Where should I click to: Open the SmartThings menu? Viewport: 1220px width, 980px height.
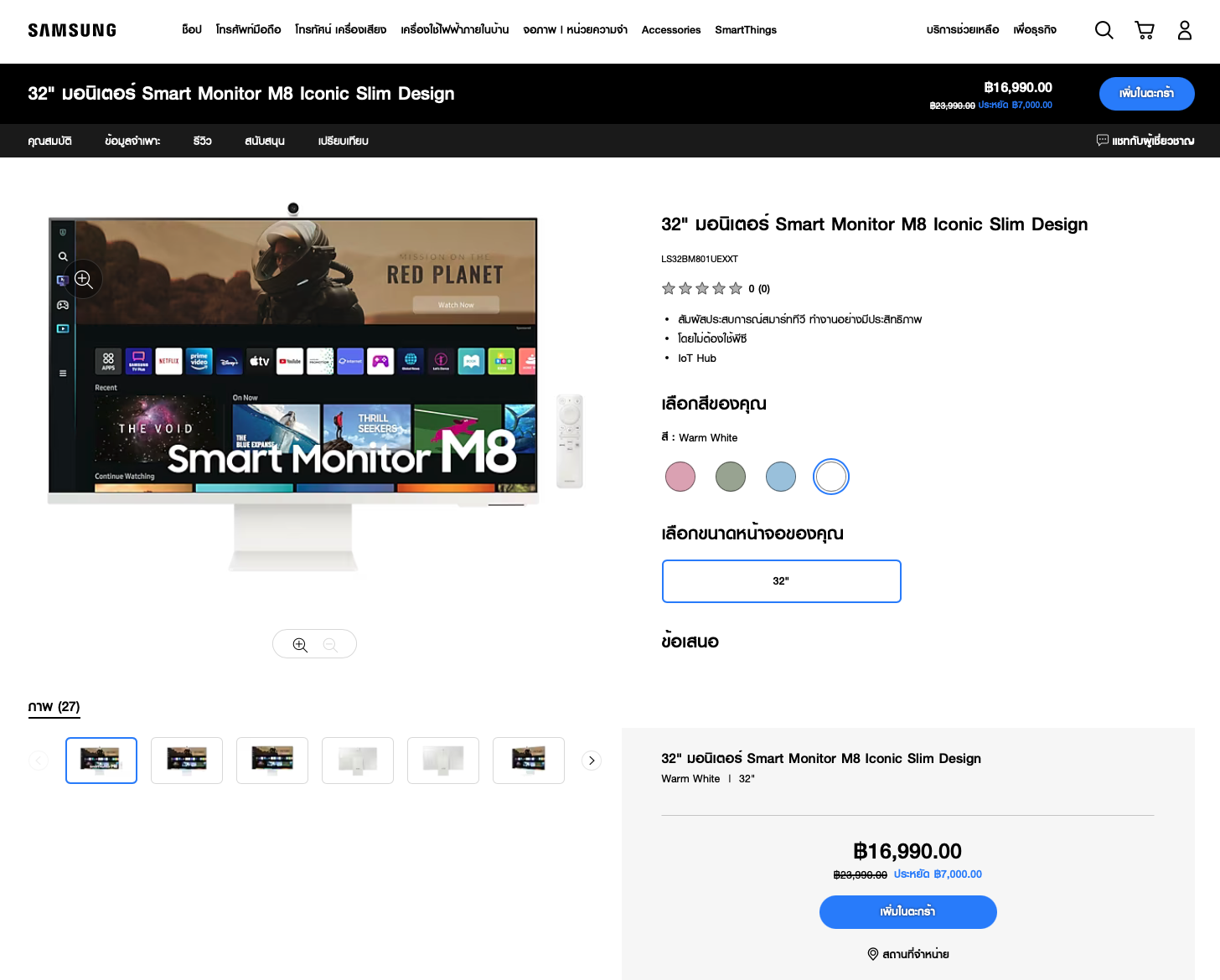[x=745, y=30]
